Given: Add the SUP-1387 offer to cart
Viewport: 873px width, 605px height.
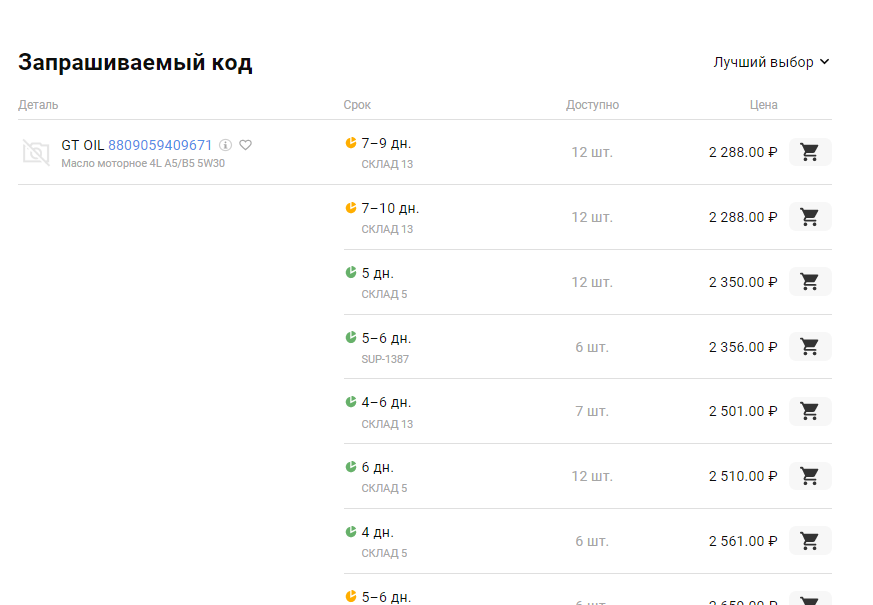Looking at the screenshot, I should [810, 347].
